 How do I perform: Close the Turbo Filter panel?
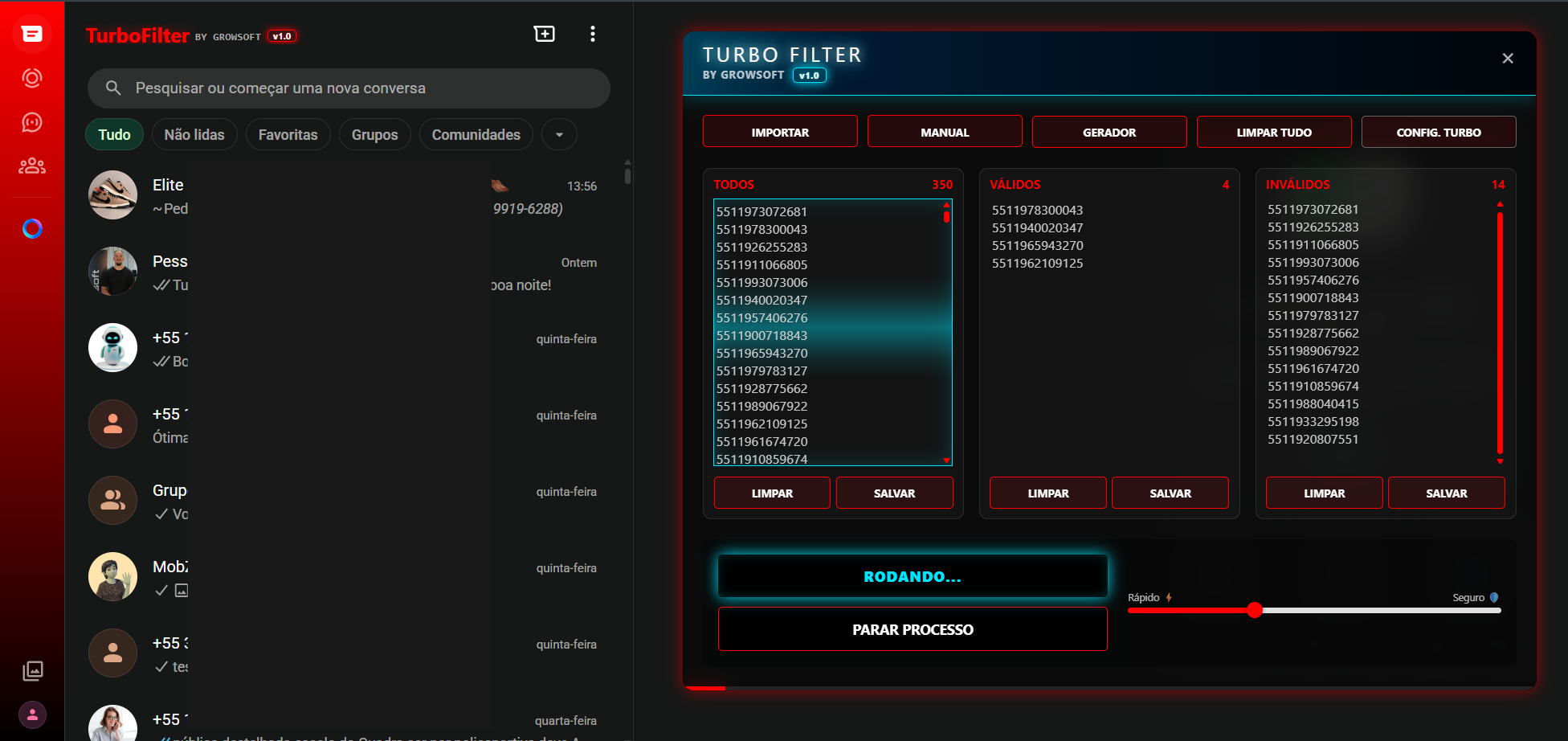pos(1508,58)
